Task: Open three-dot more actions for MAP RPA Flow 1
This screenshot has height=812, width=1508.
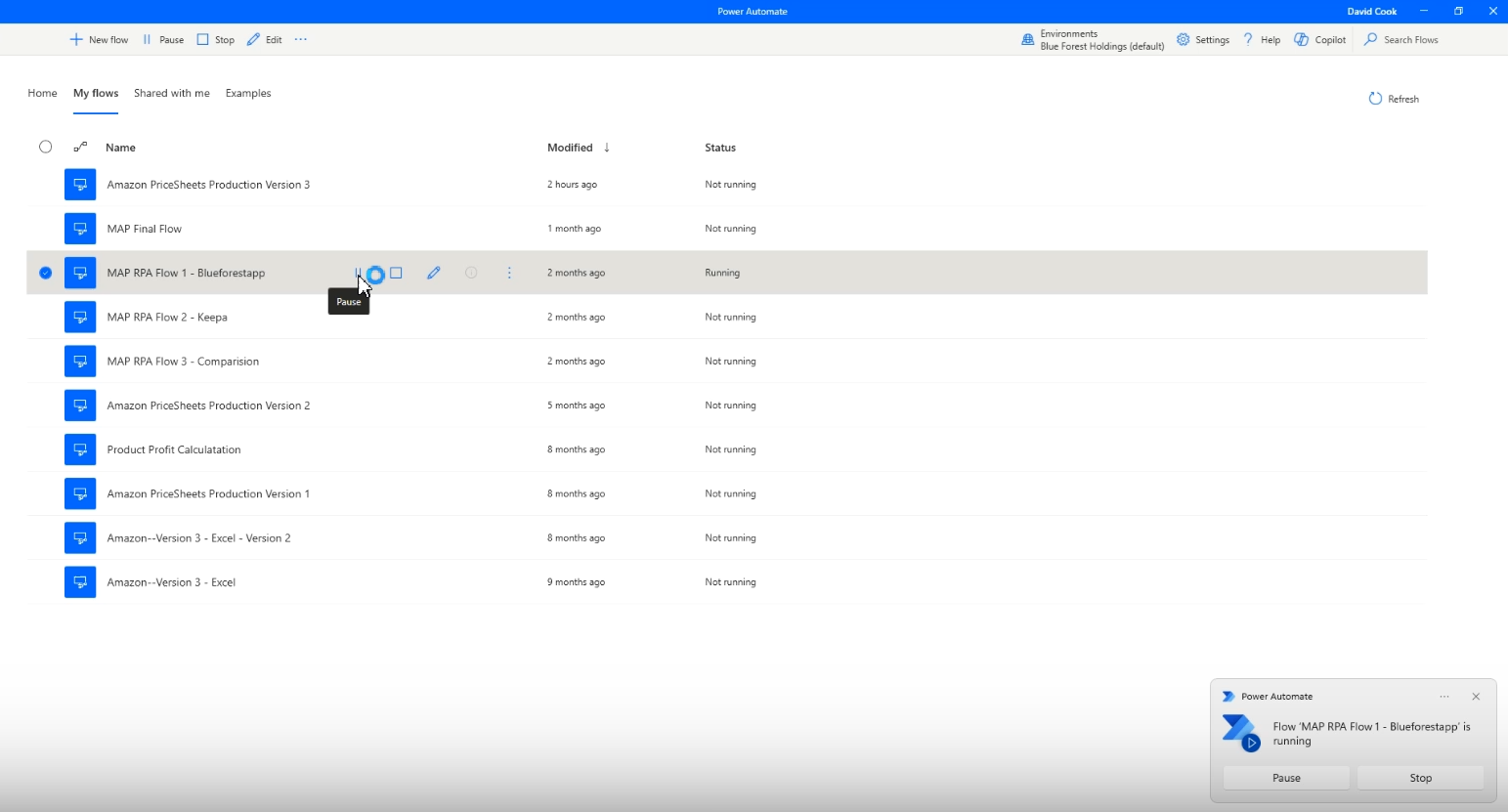Action: click(509, 273)
